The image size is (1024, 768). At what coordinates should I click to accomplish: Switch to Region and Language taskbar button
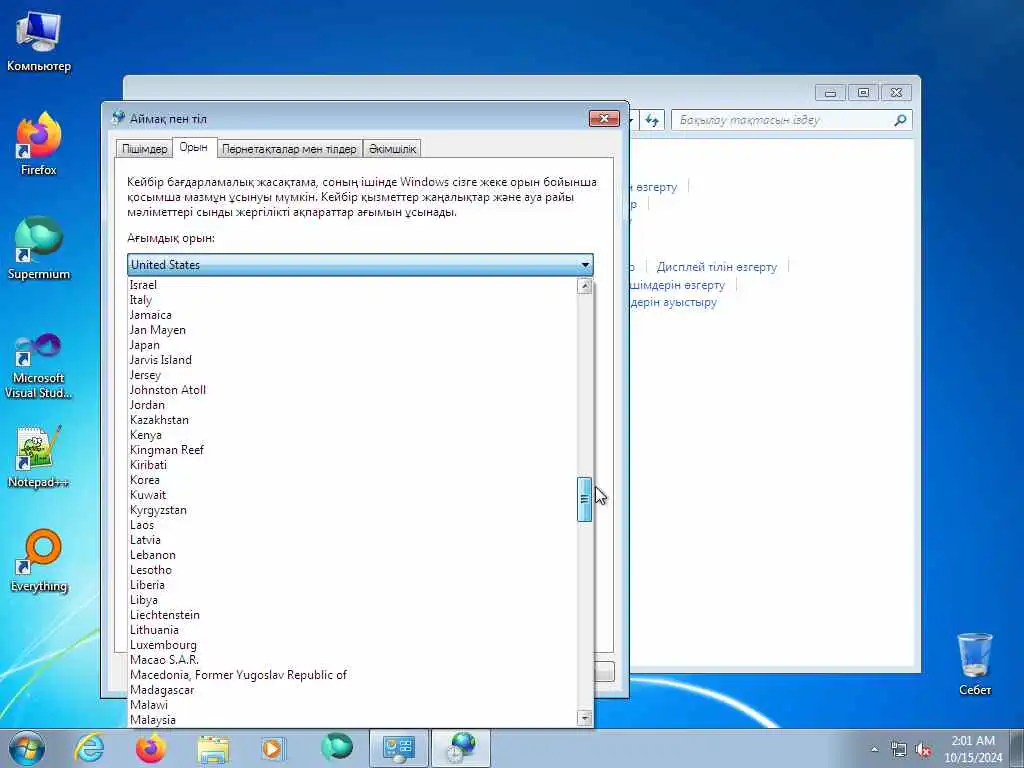[461, 748]
